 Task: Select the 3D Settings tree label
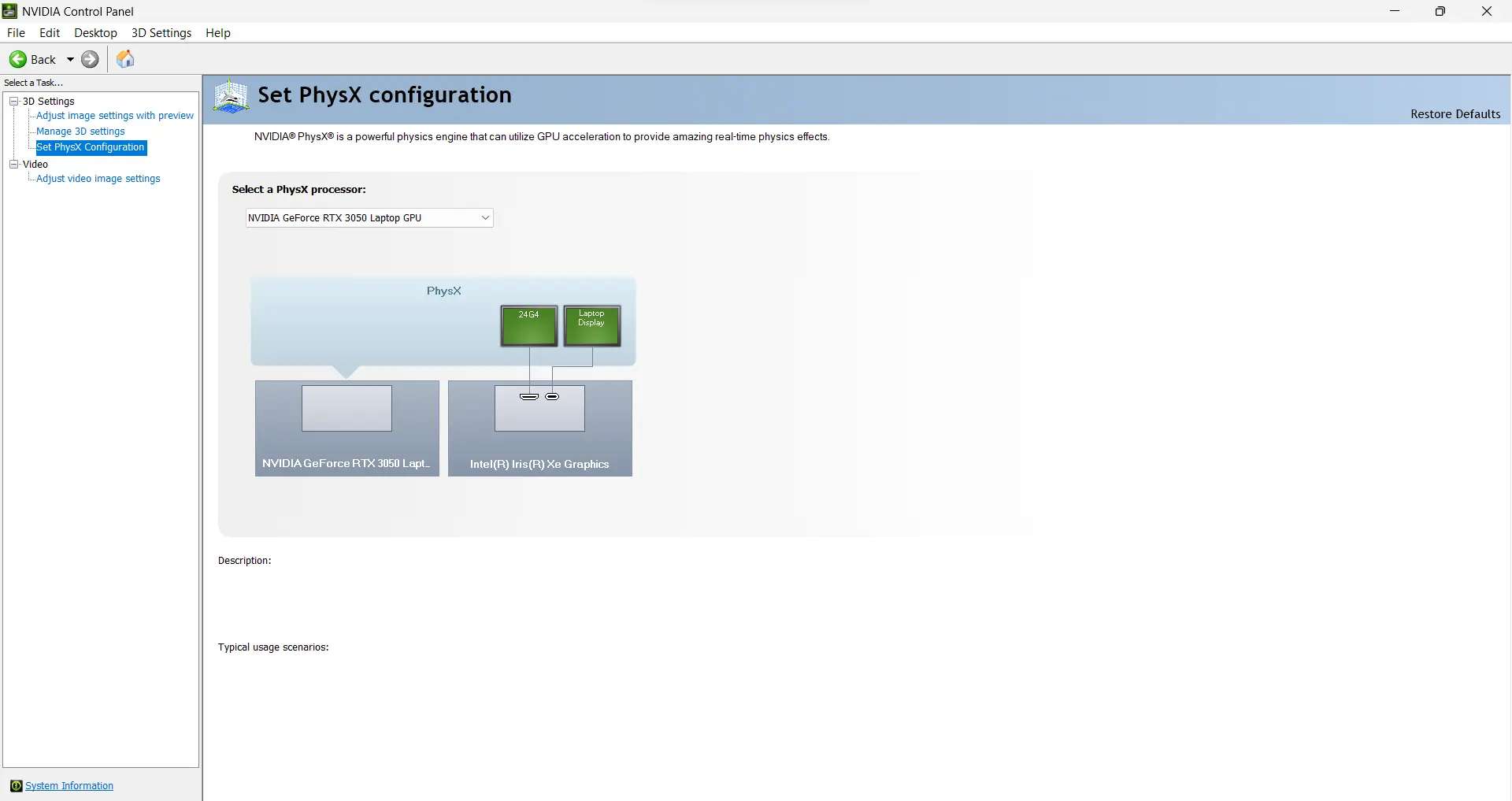click(x=49, y=102)
